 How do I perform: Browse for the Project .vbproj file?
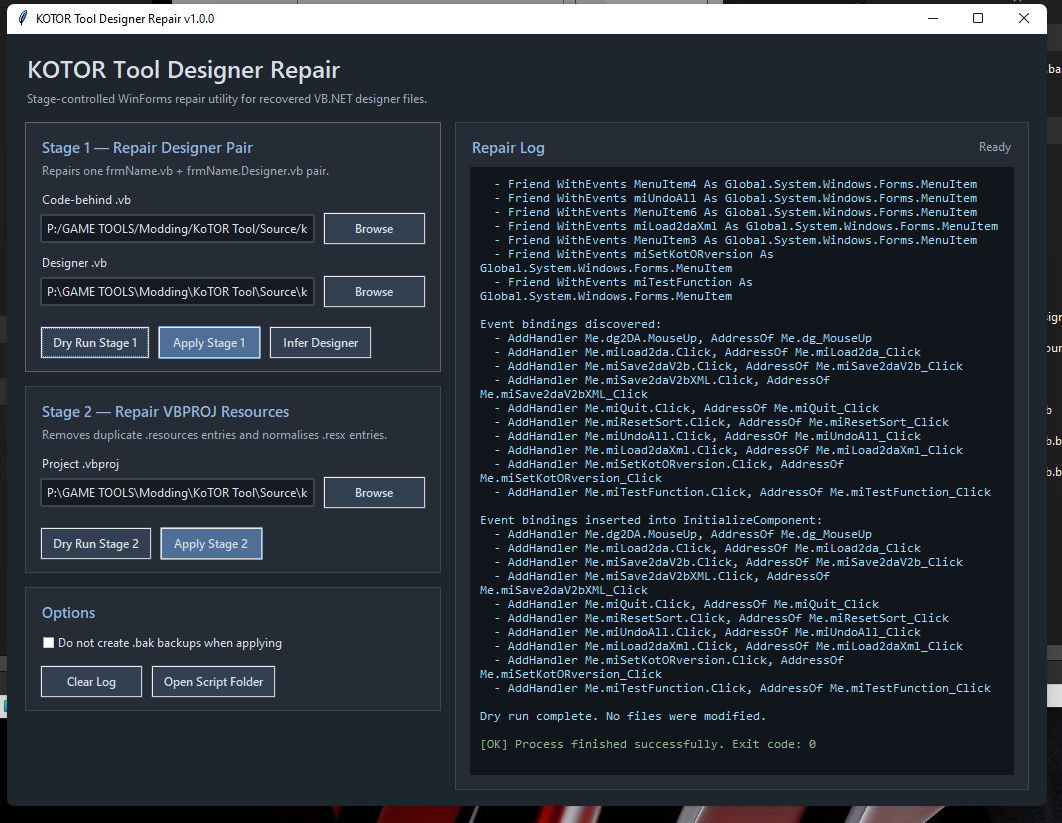(x=374, y=493)
